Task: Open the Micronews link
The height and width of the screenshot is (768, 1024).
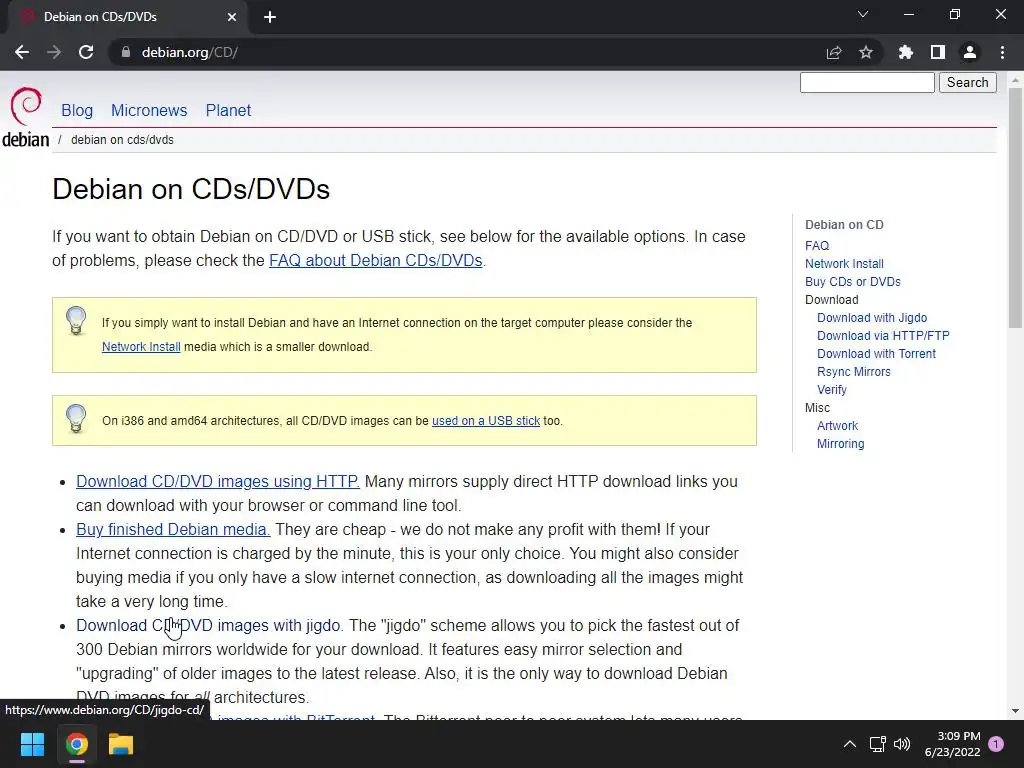Action: pos(149,110)
